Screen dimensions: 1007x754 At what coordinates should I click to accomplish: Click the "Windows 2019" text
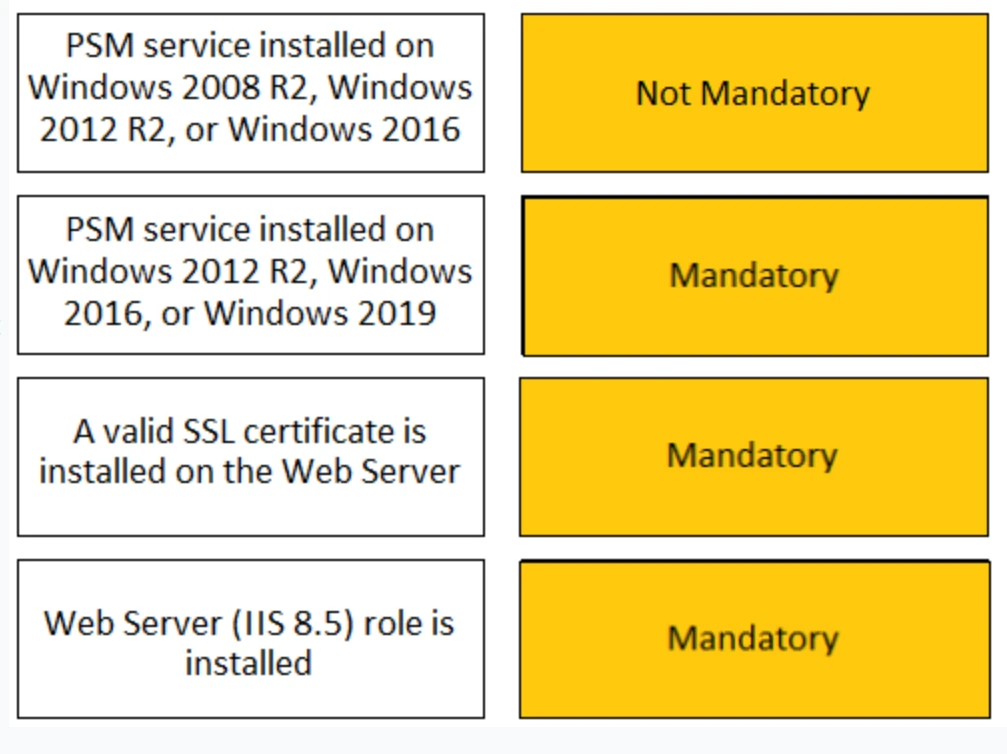[331, 313]
